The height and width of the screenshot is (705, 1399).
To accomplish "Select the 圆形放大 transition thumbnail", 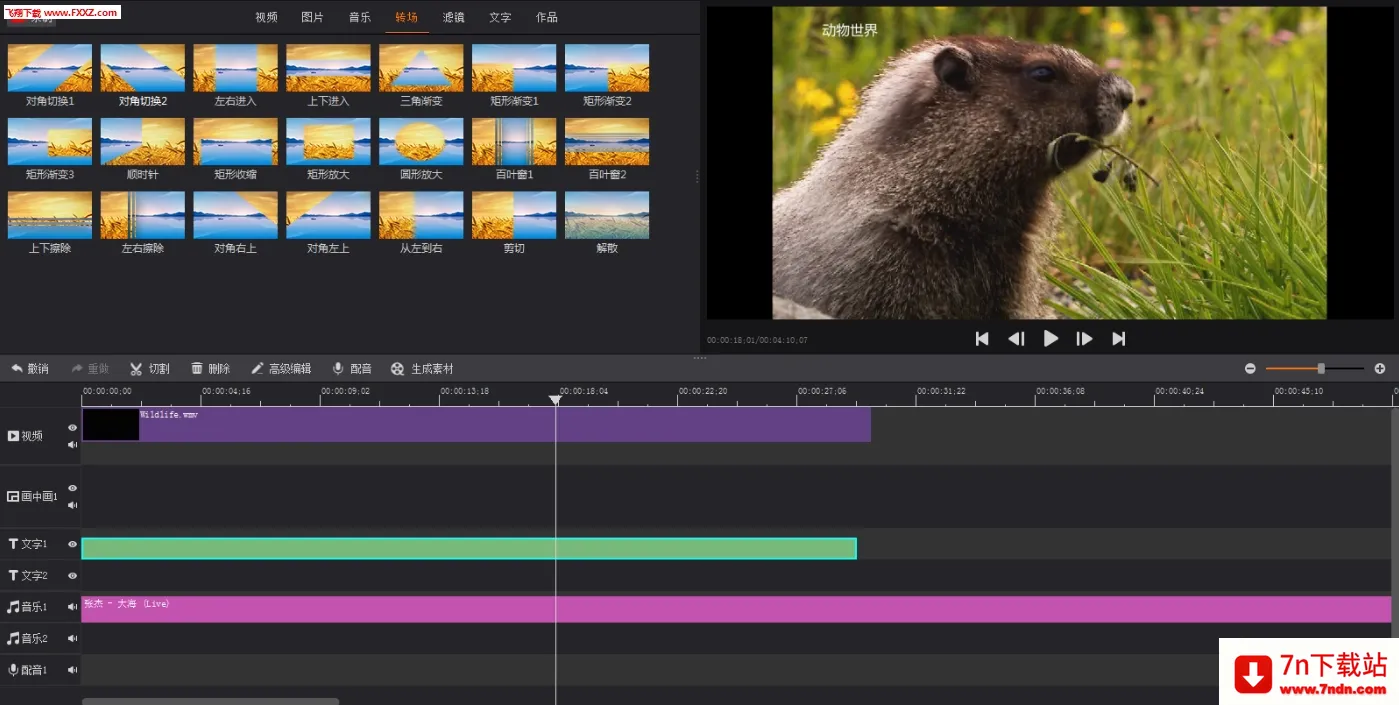I will pyautogui.click(x=421, y=142).
